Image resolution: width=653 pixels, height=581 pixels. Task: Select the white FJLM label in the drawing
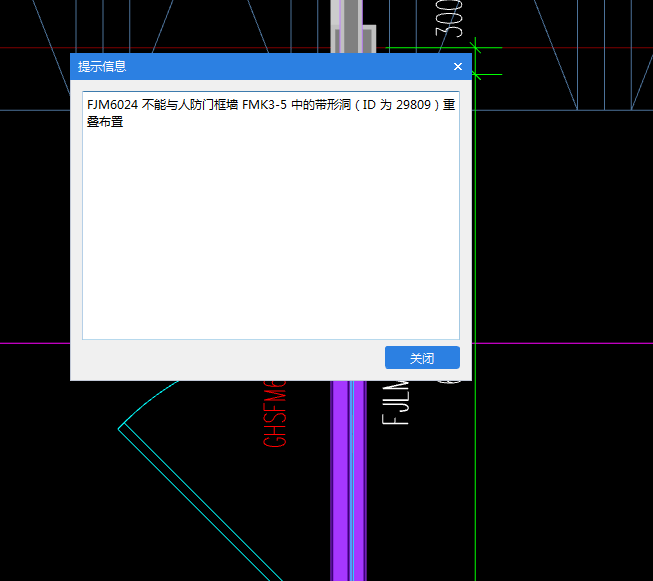tap(396, 403)
